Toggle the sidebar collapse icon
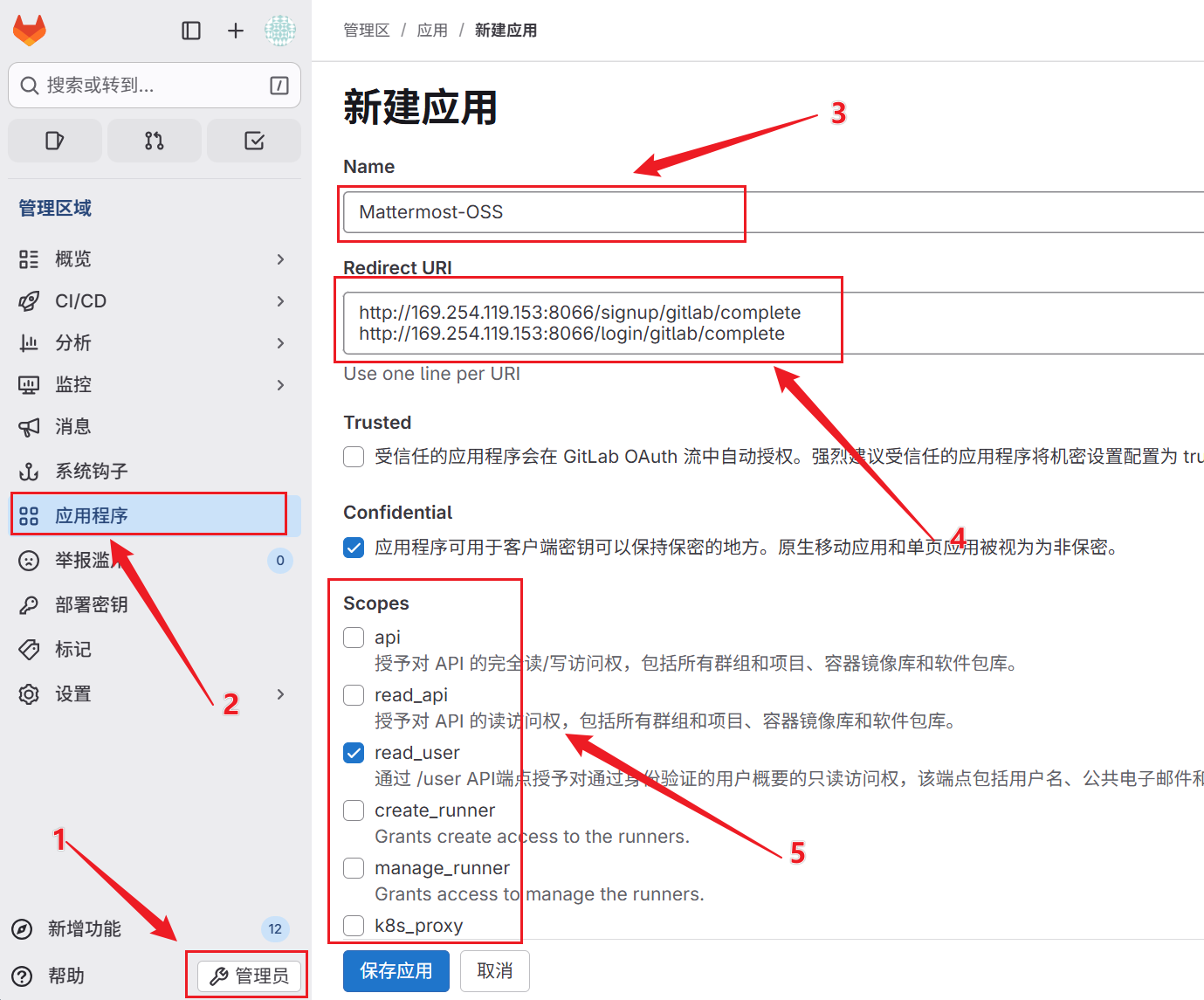The image size is (1204, 1000). pyautogui.click(x=191, y=31)
